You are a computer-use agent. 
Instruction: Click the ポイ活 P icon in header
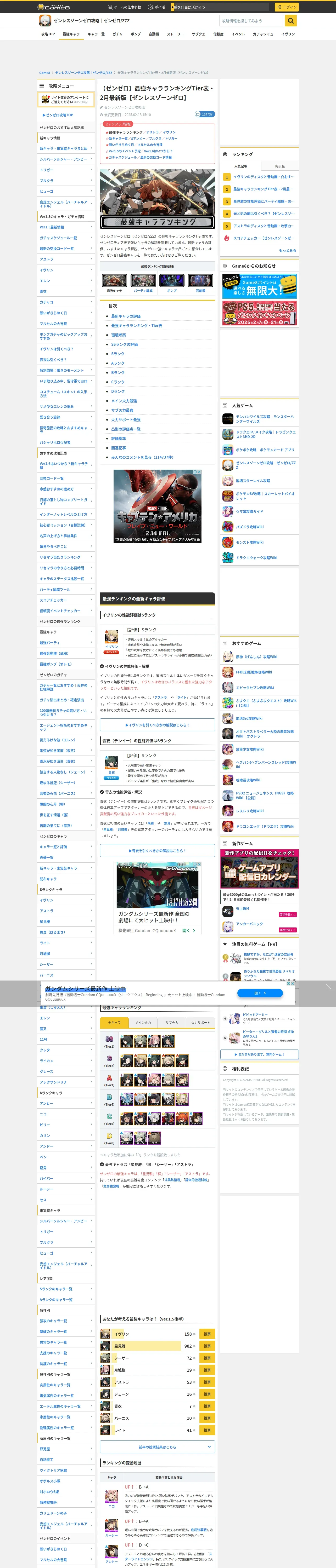[x=151, y=7]
